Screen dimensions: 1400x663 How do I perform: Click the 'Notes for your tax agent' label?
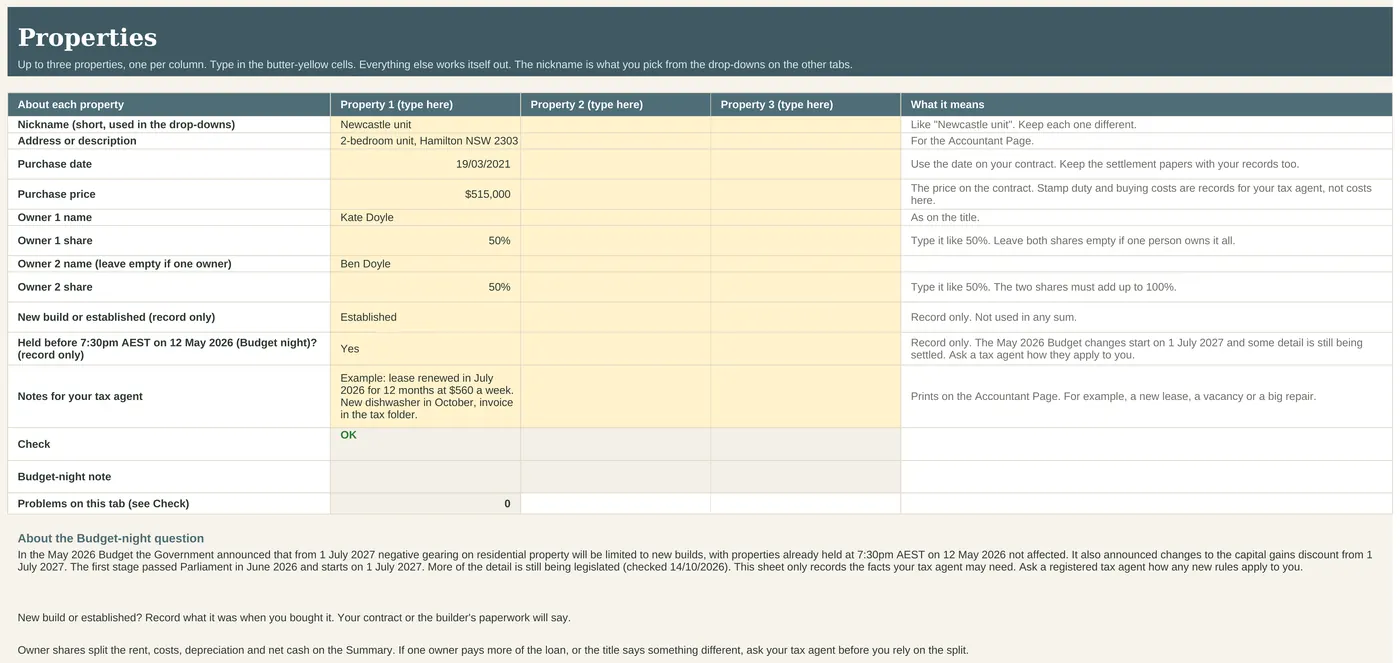[x=80, y=396]
